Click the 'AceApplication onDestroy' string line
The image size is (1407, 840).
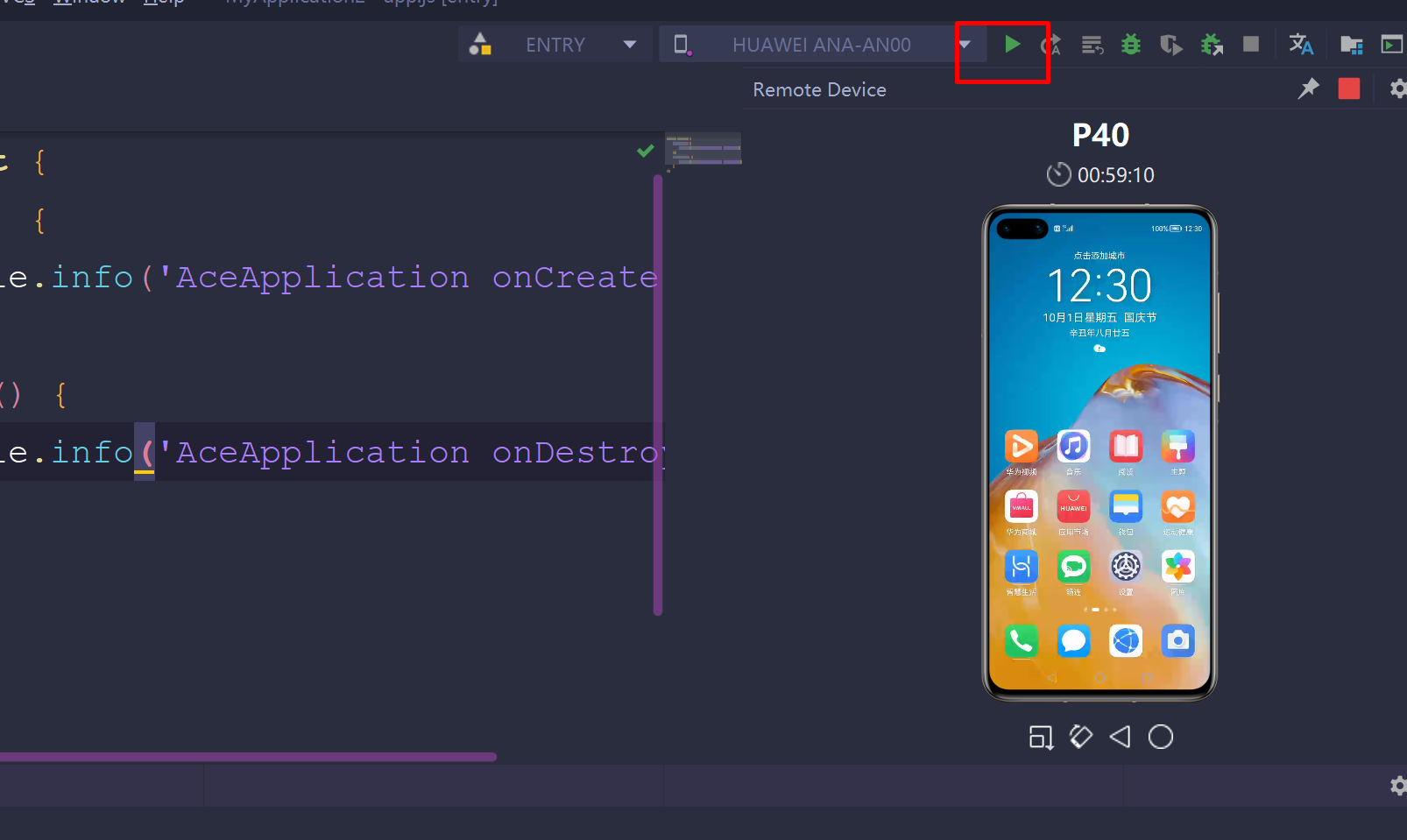pyautogui.click(x=412, y=453)
